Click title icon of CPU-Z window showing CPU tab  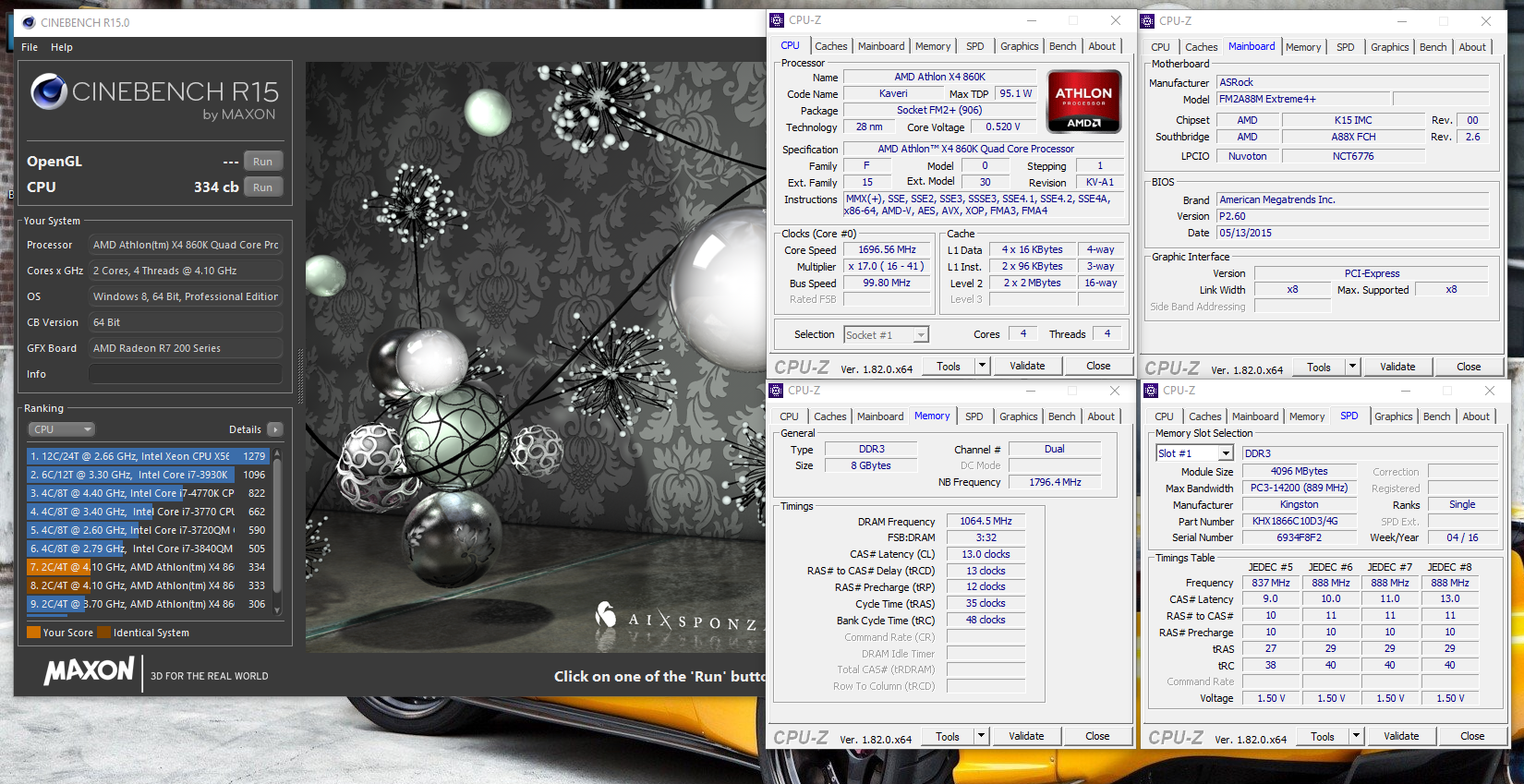tap(777, 20)
